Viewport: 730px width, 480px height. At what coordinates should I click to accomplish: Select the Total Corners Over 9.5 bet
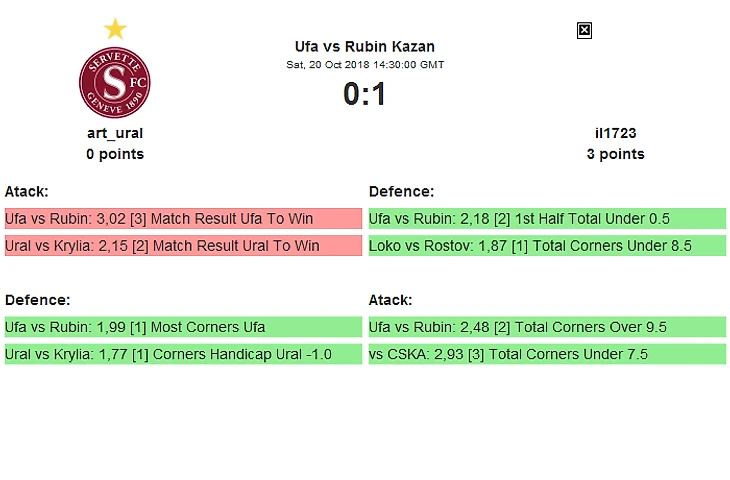[x=547, y=327]
